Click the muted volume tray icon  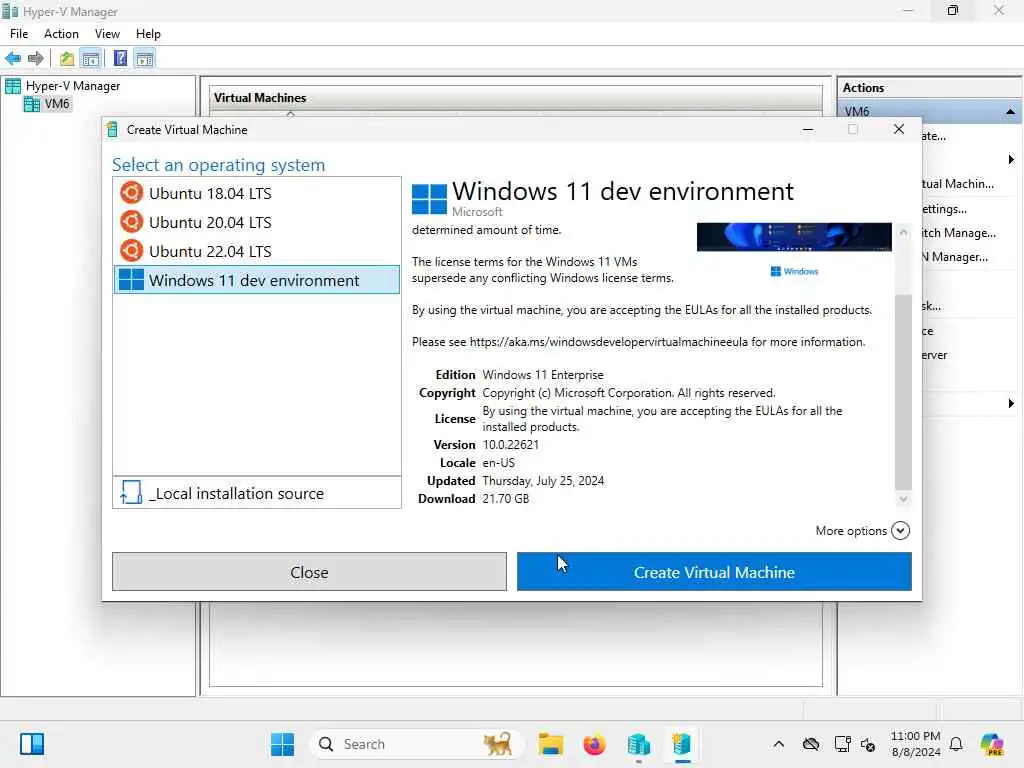868,744
